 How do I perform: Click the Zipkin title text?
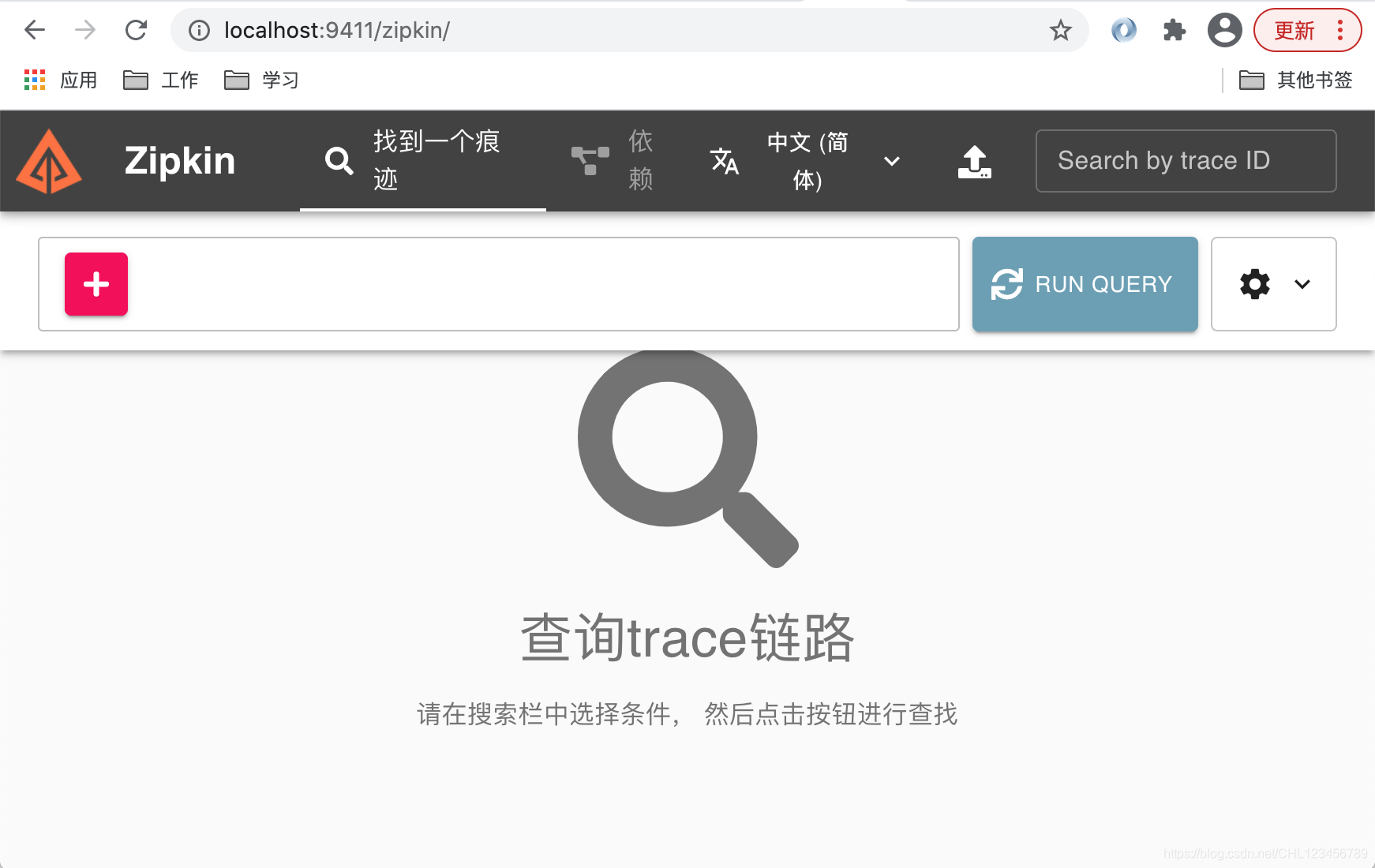click(180, 161)
